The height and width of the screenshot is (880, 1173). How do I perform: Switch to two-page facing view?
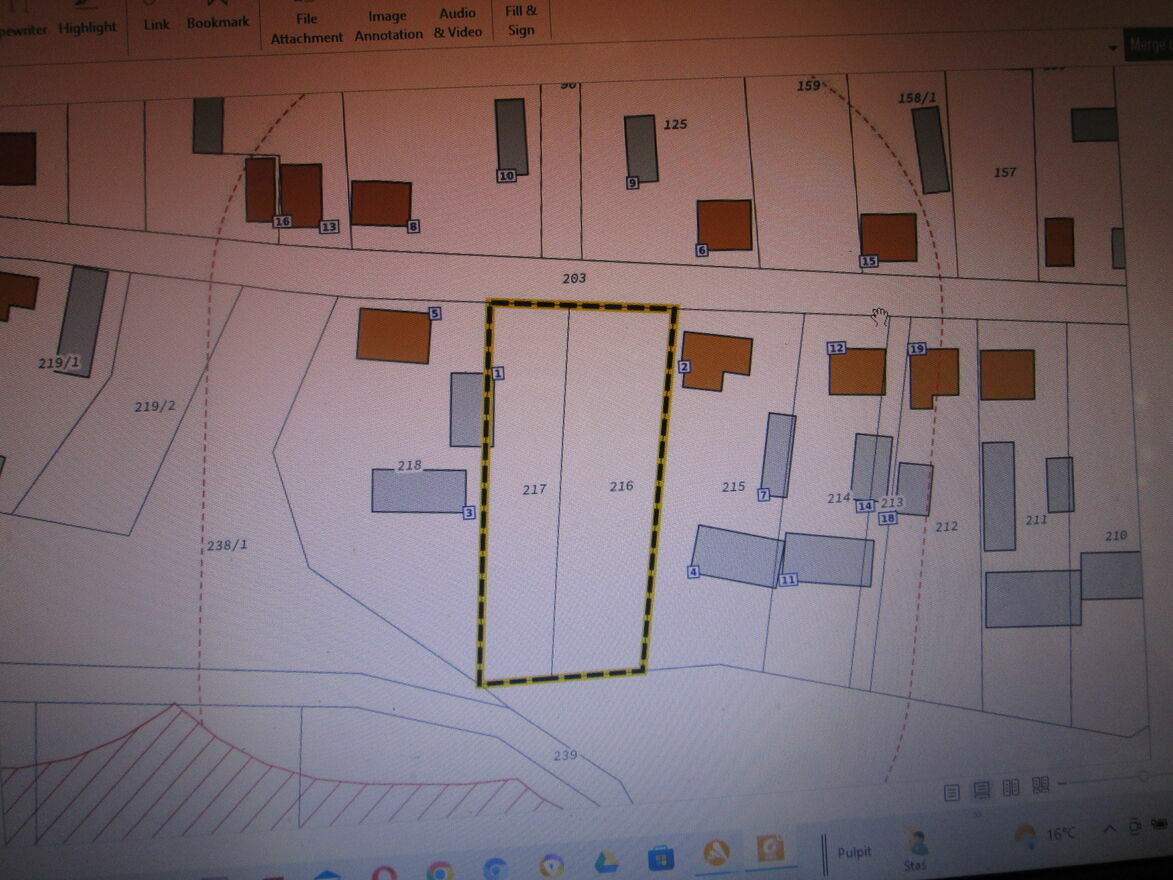point(1010,787)
